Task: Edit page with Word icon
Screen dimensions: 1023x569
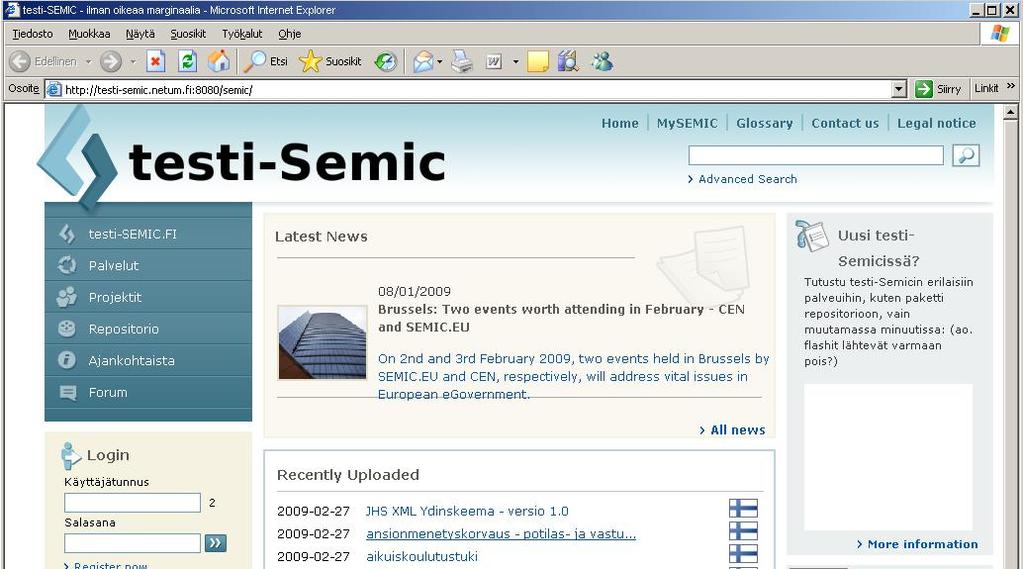Action: click(x=493, y=61)
